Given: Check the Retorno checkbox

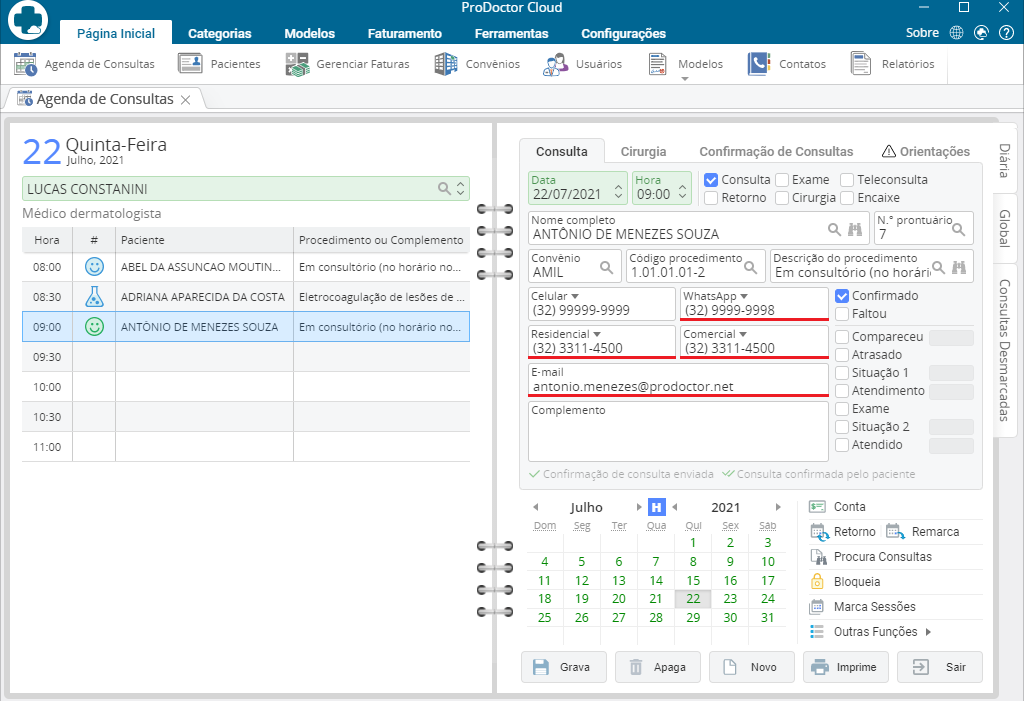Looking at the screenshot, I should [711, 198].
